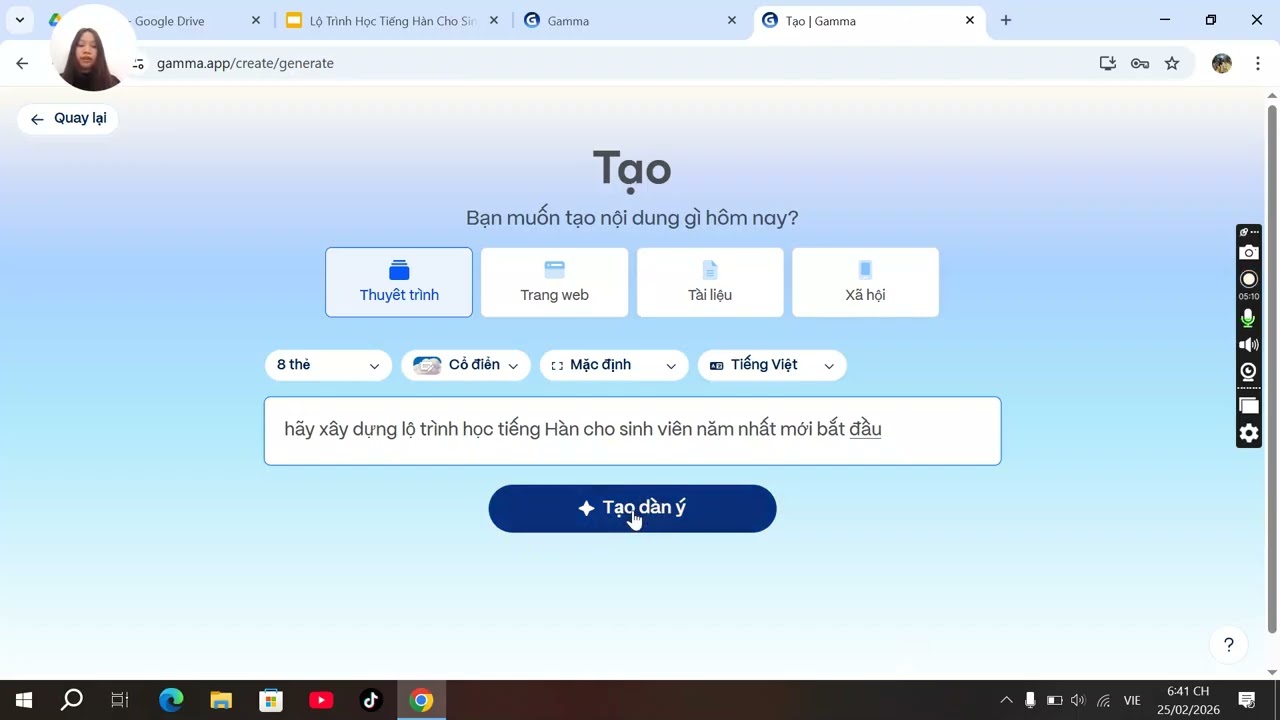This screenshot has width=1280, height=720.
Task: Click the recorder record button
Action: coord(1248,279)
